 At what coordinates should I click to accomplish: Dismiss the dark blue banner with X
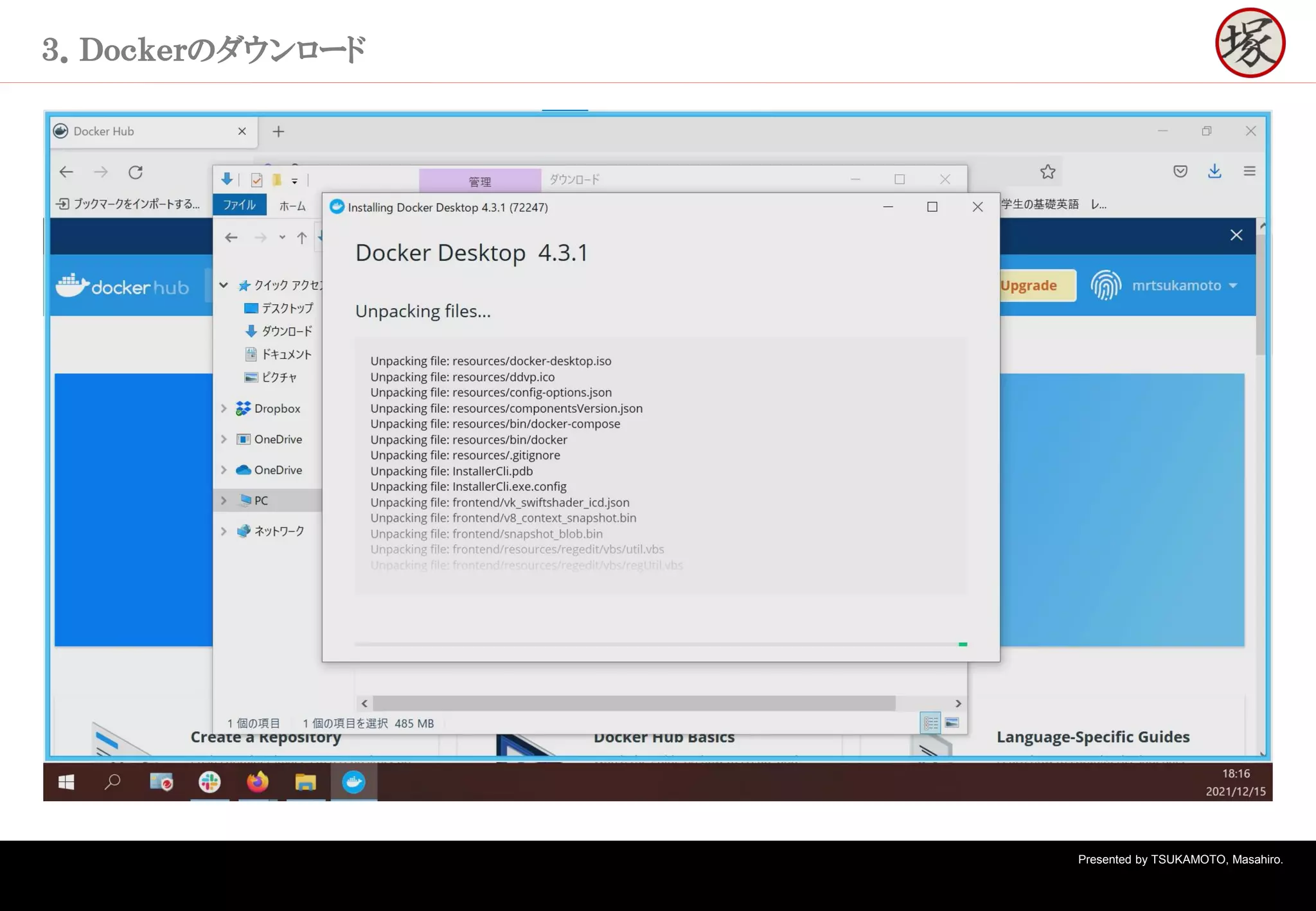pyautogui.click(x=1236, y=235)
